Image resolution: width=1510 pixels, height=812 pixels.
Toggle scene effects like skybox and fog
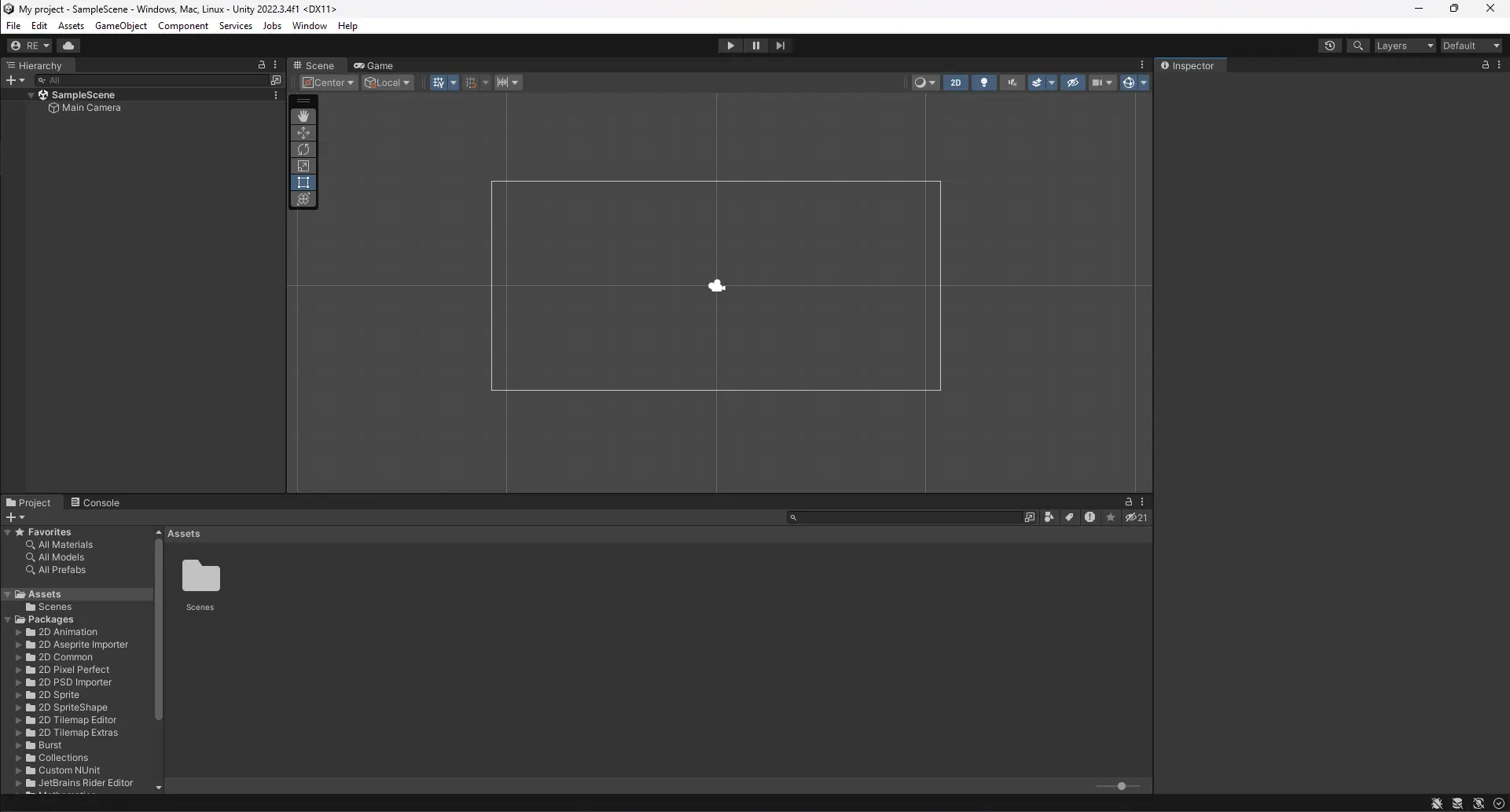click(x=1037, y=83)
